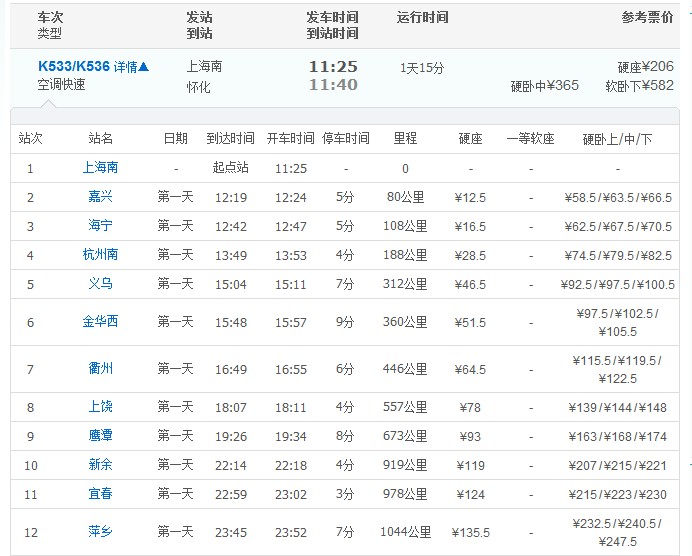Open the 衢州 station link
This screenshot has width=692, height=556.
coord(100,369)
